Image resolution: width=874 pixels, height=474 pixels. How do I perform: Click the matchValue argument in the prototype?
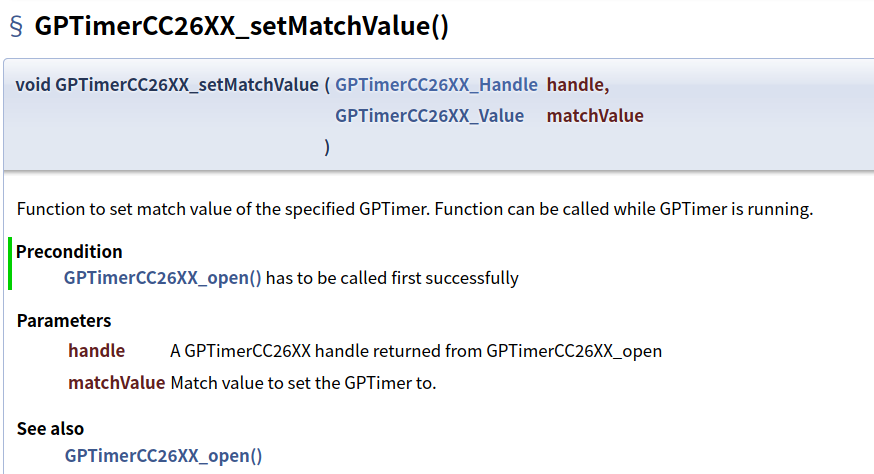(595, 116)
